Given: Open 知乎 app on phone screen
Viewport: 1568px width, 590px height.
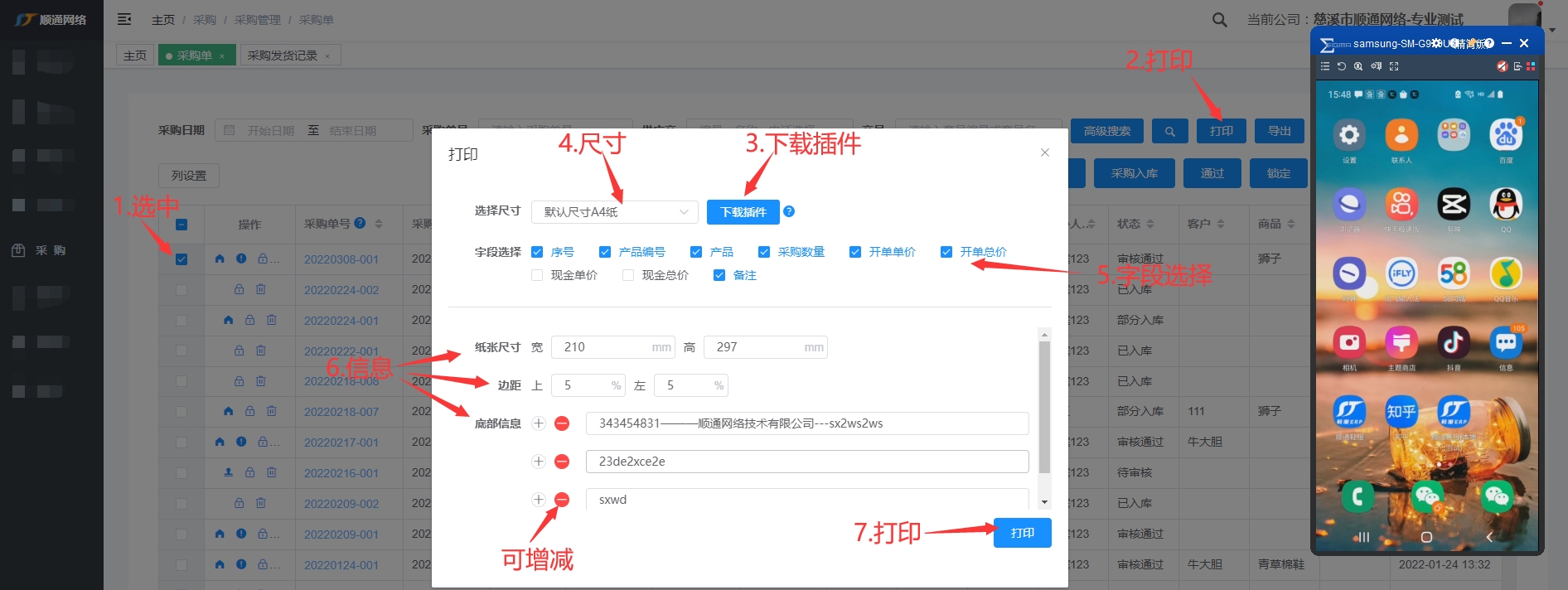Looking at the screenshot, I should [x=1401, y=411].
